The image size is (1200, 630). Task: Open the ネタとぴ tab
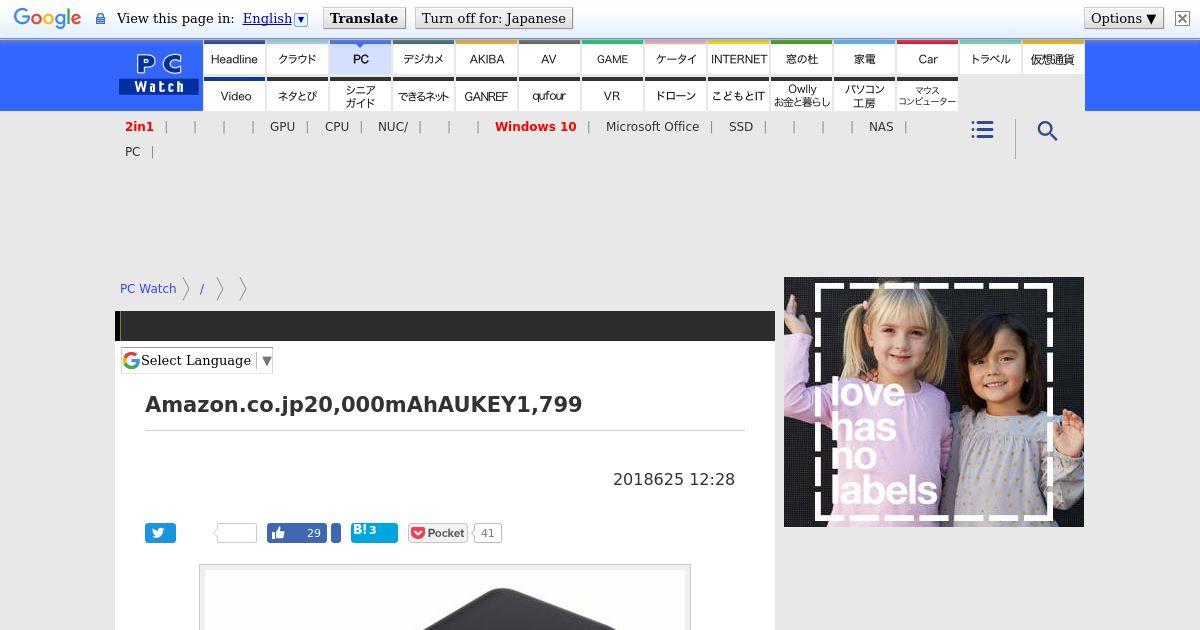297,95
